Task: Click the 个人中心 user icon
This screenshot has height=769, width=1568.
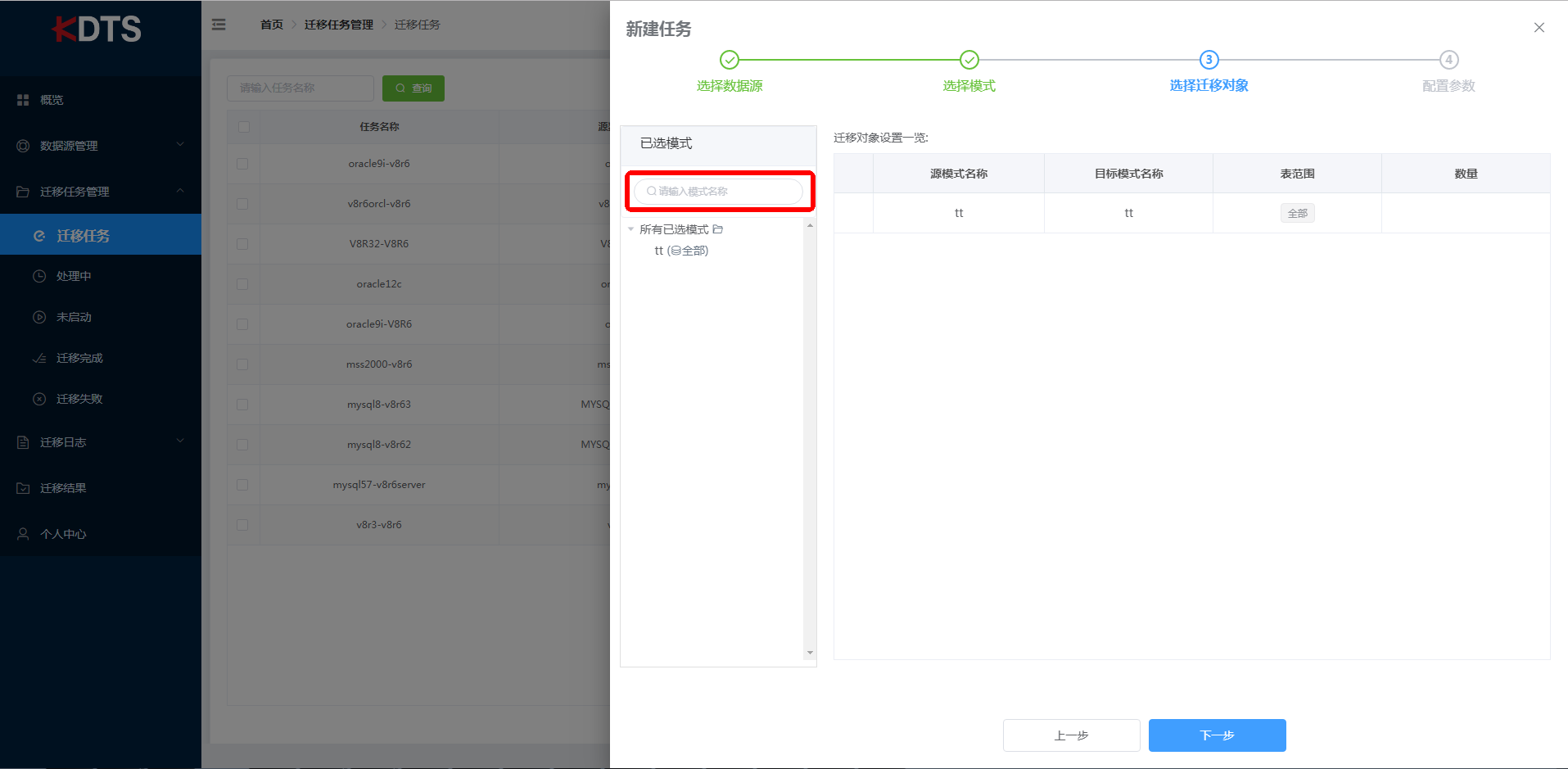Action: [23, 534]
